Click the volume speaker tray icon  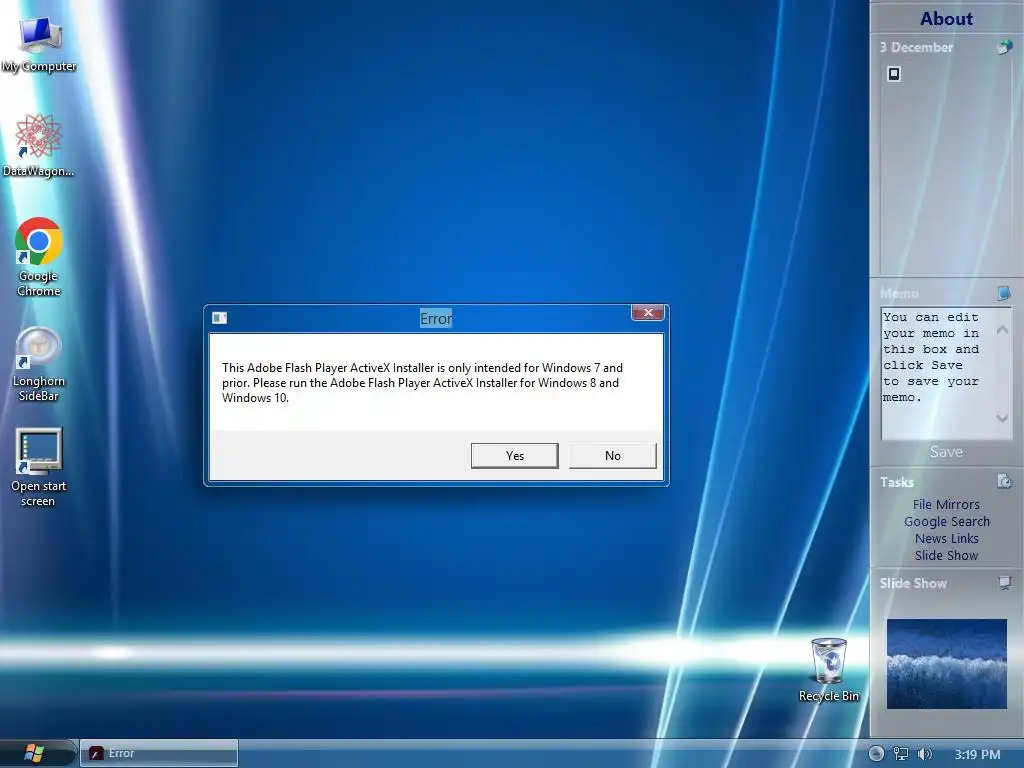[924, 754]
